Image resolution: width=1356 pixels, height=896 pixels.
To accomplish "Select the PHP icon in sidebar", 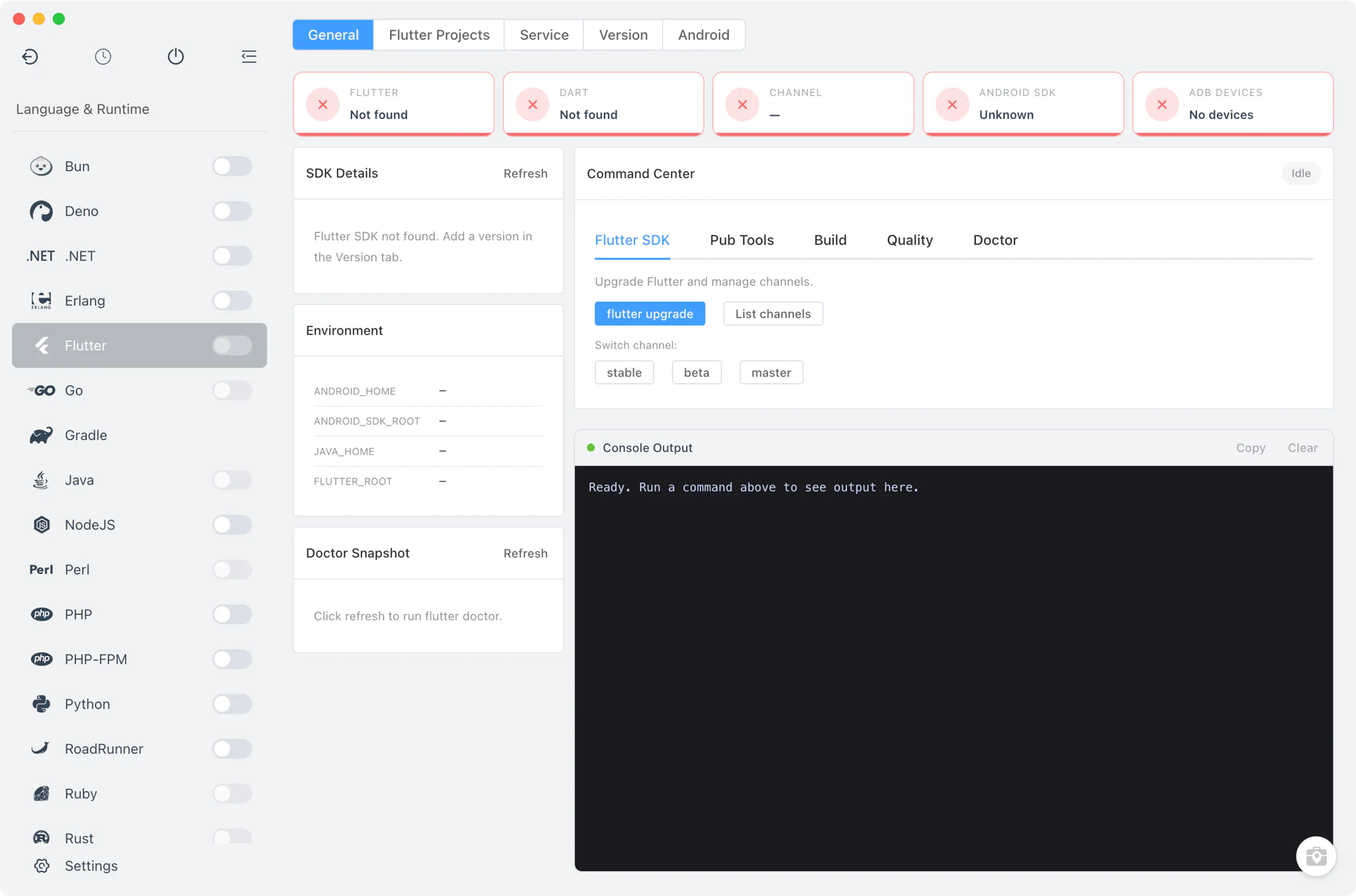I will pyautogui.click(x=42, y=614).
